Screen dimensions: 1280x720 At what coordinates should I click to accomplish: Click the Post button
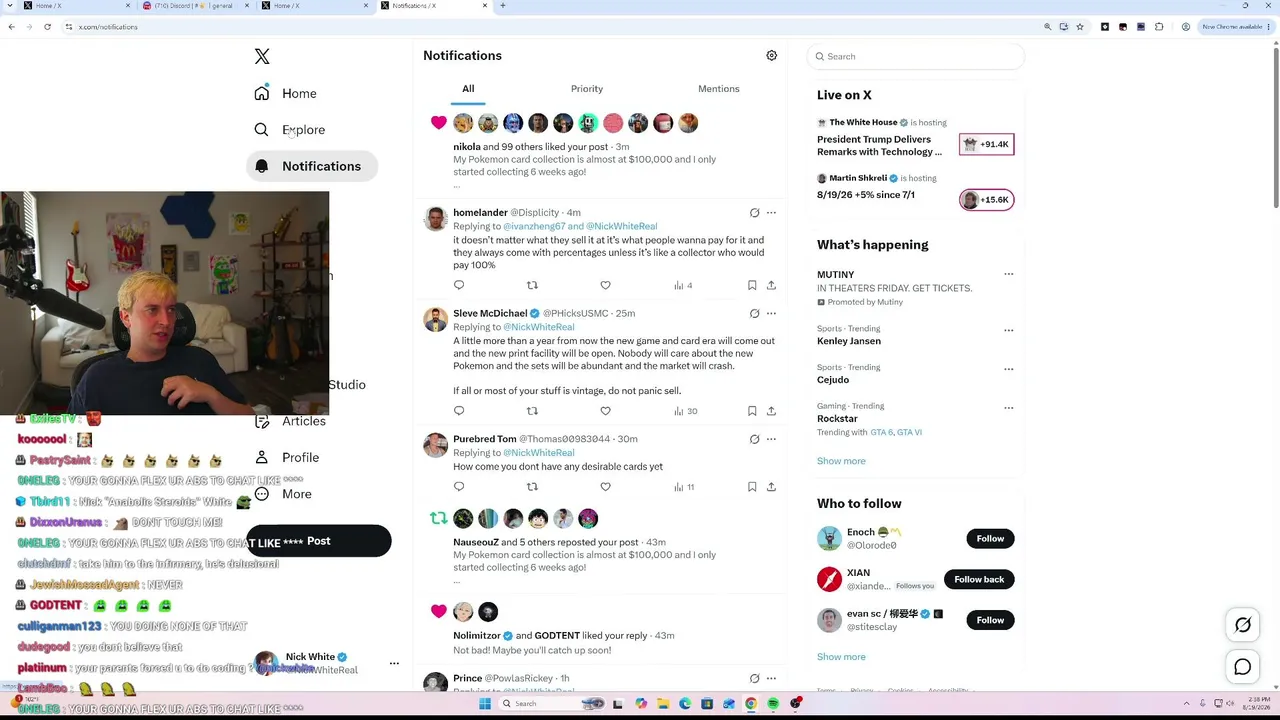318,541
